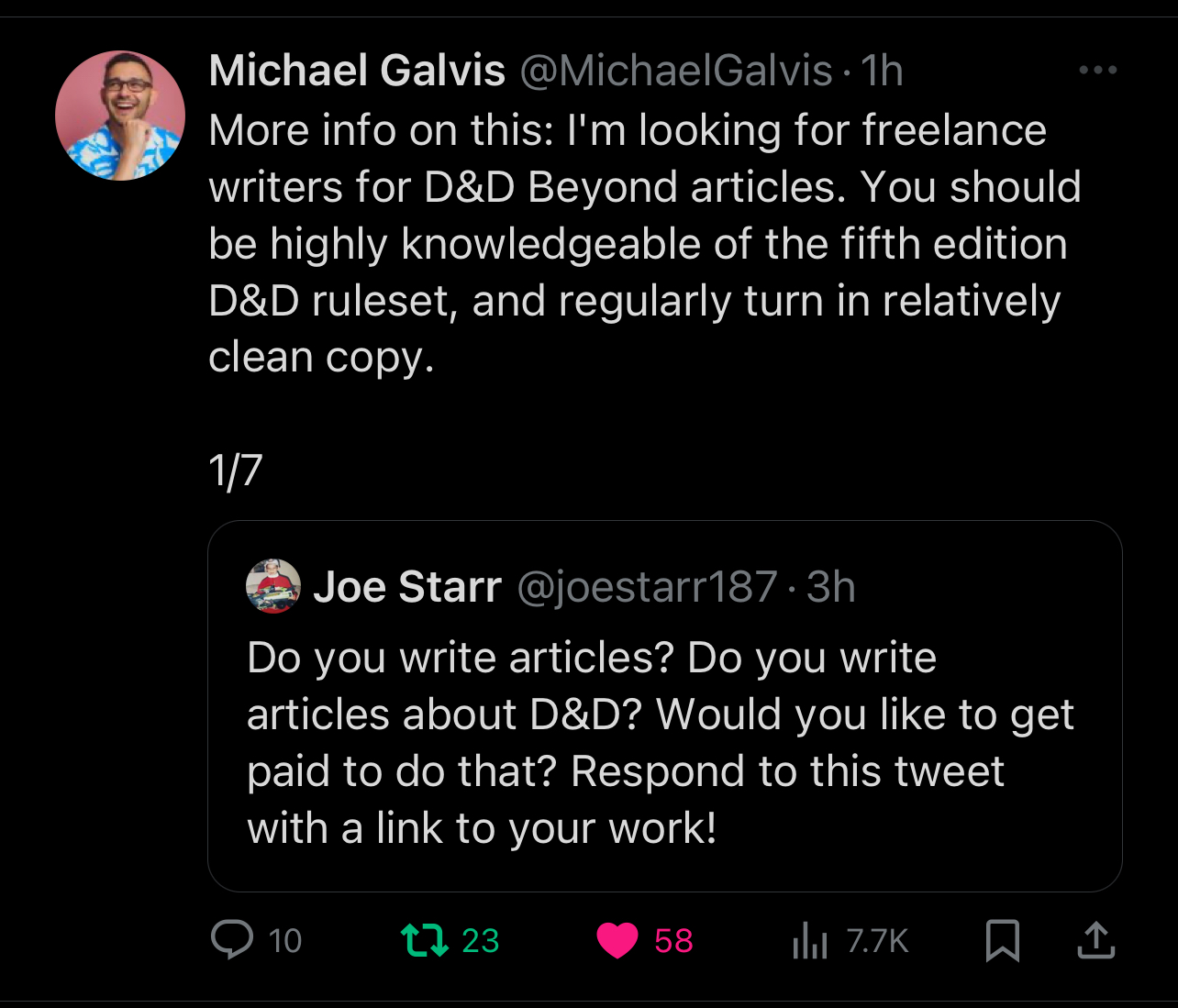Viewport: 1178px width, 1008px height.
Task: Click the 3h quoted tweet timestamp
Action: [x=831, y=587]
